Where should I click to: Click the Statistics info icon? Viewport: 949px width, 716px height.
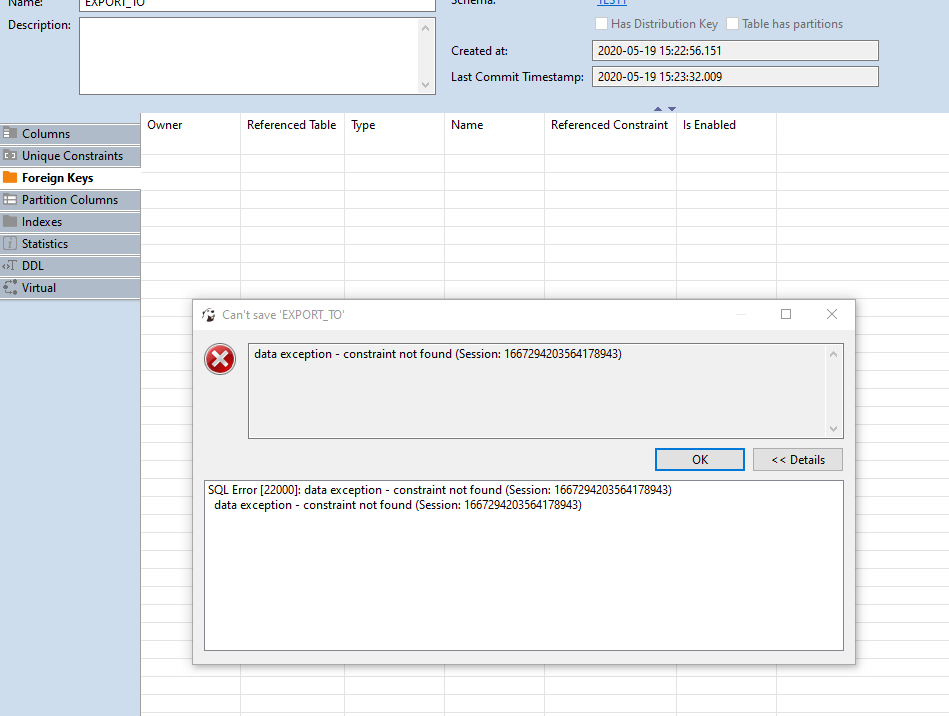[10, 243]
